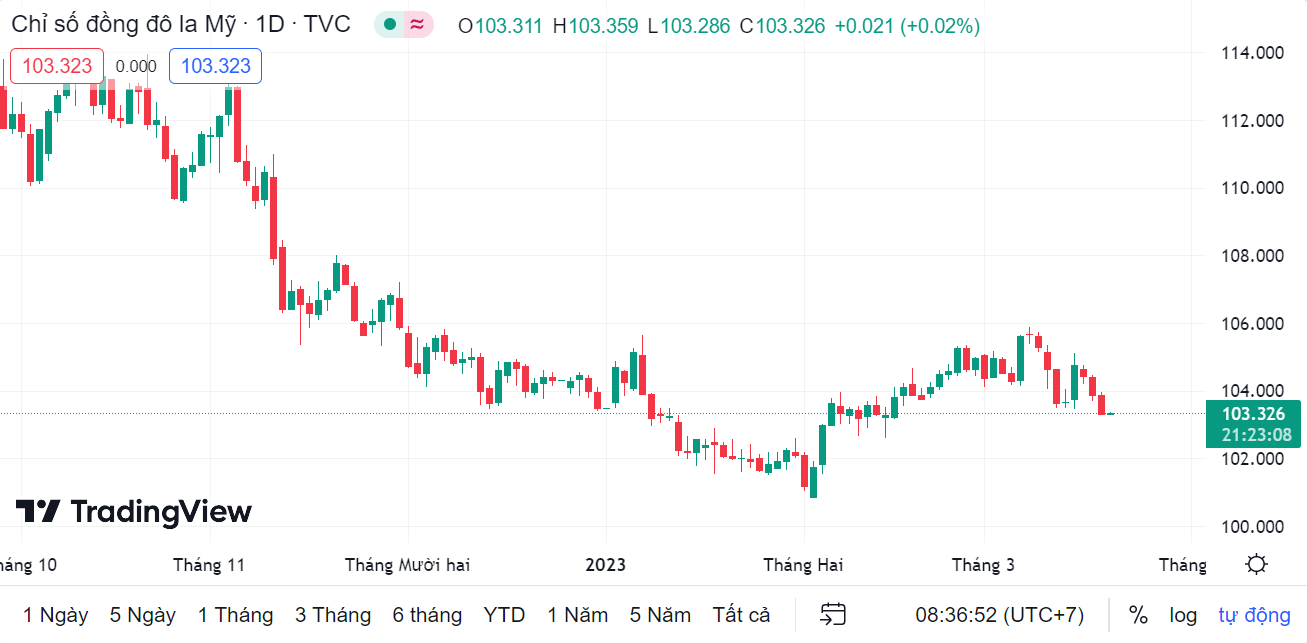Open the timezone menu showing UTC+7
Screen dimensions: 1307x643
click(x=999, y=614)
